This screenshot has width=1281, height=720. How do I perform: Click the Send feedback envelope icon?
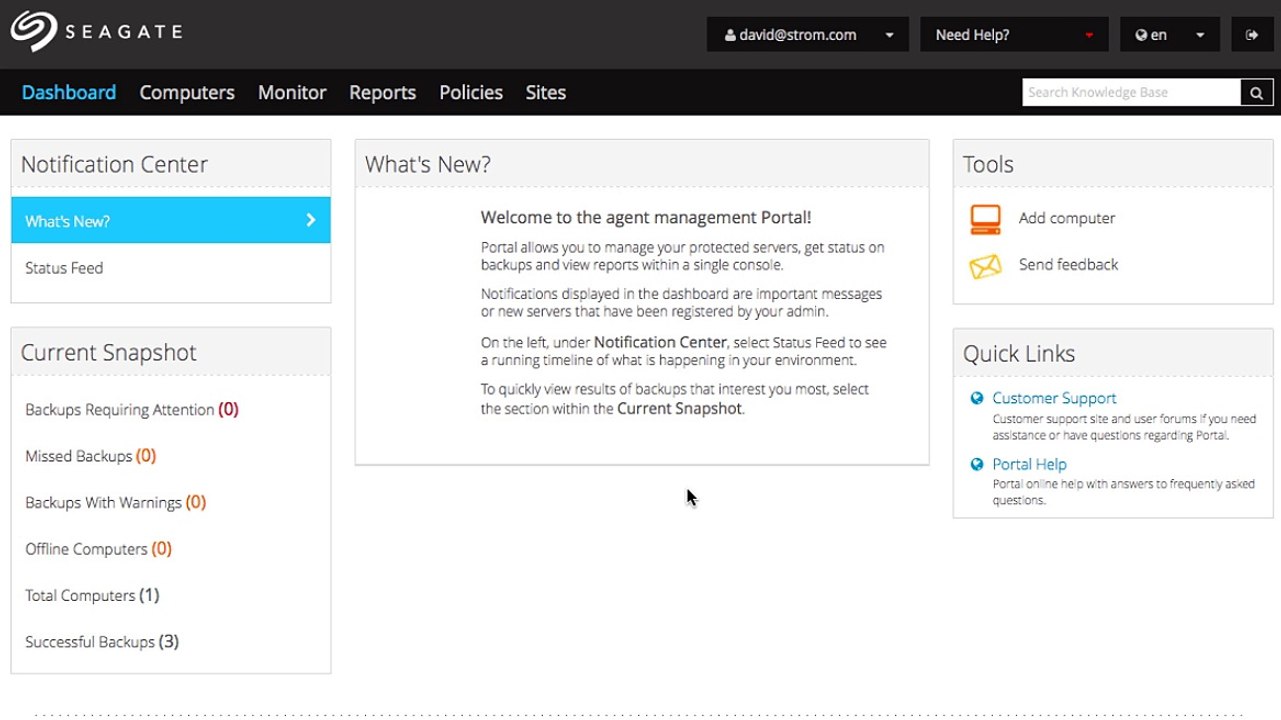pos(985,266)
